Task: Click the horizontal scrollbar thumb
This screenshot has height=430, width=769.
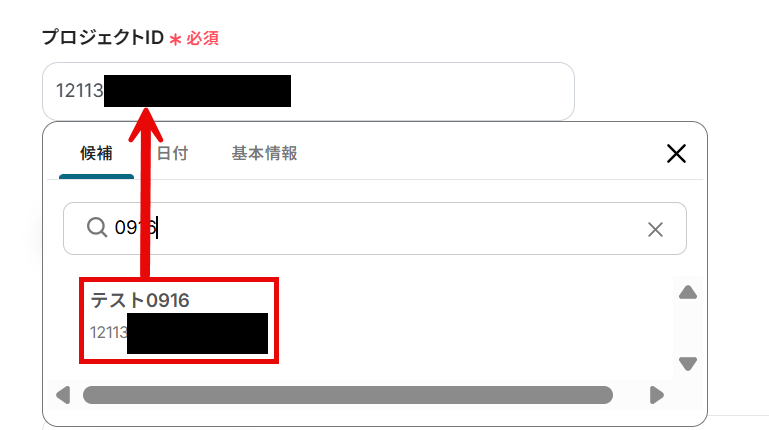Action: coord(348,395)
